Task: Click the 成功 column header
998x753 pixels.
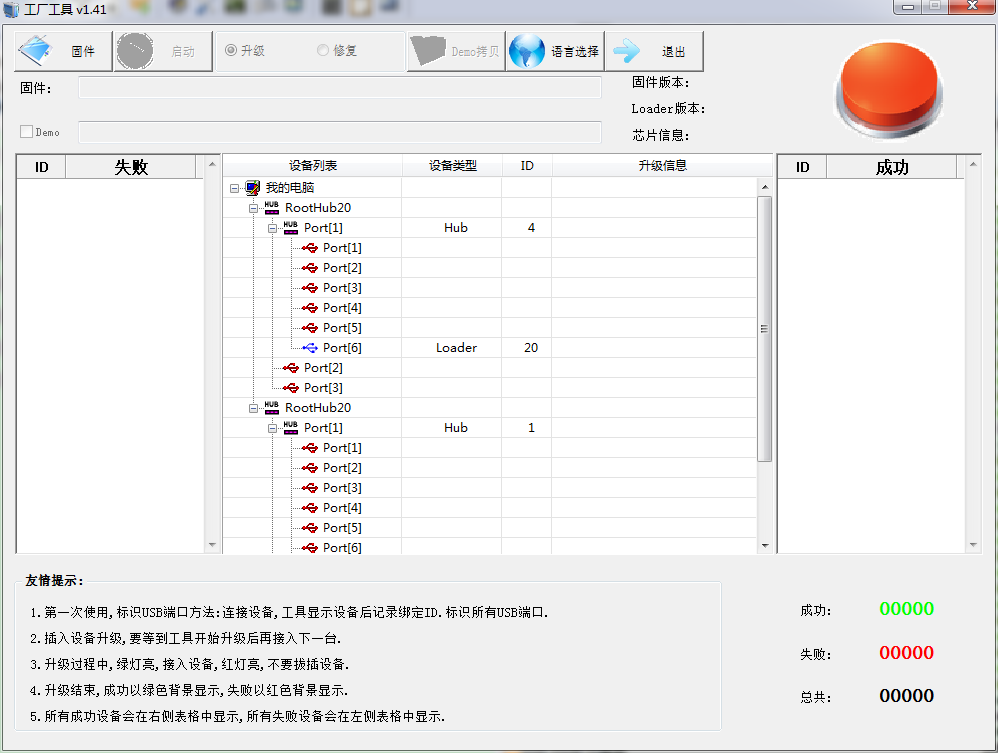Action: tap(892, 167)
